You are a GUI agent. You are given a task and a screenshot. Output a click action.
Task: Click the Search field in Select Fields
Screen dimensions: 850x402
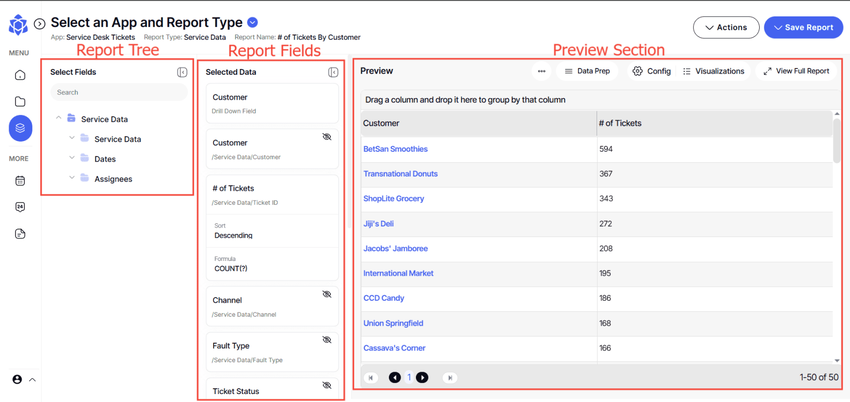pyautogui.click(x=119, y=92)
